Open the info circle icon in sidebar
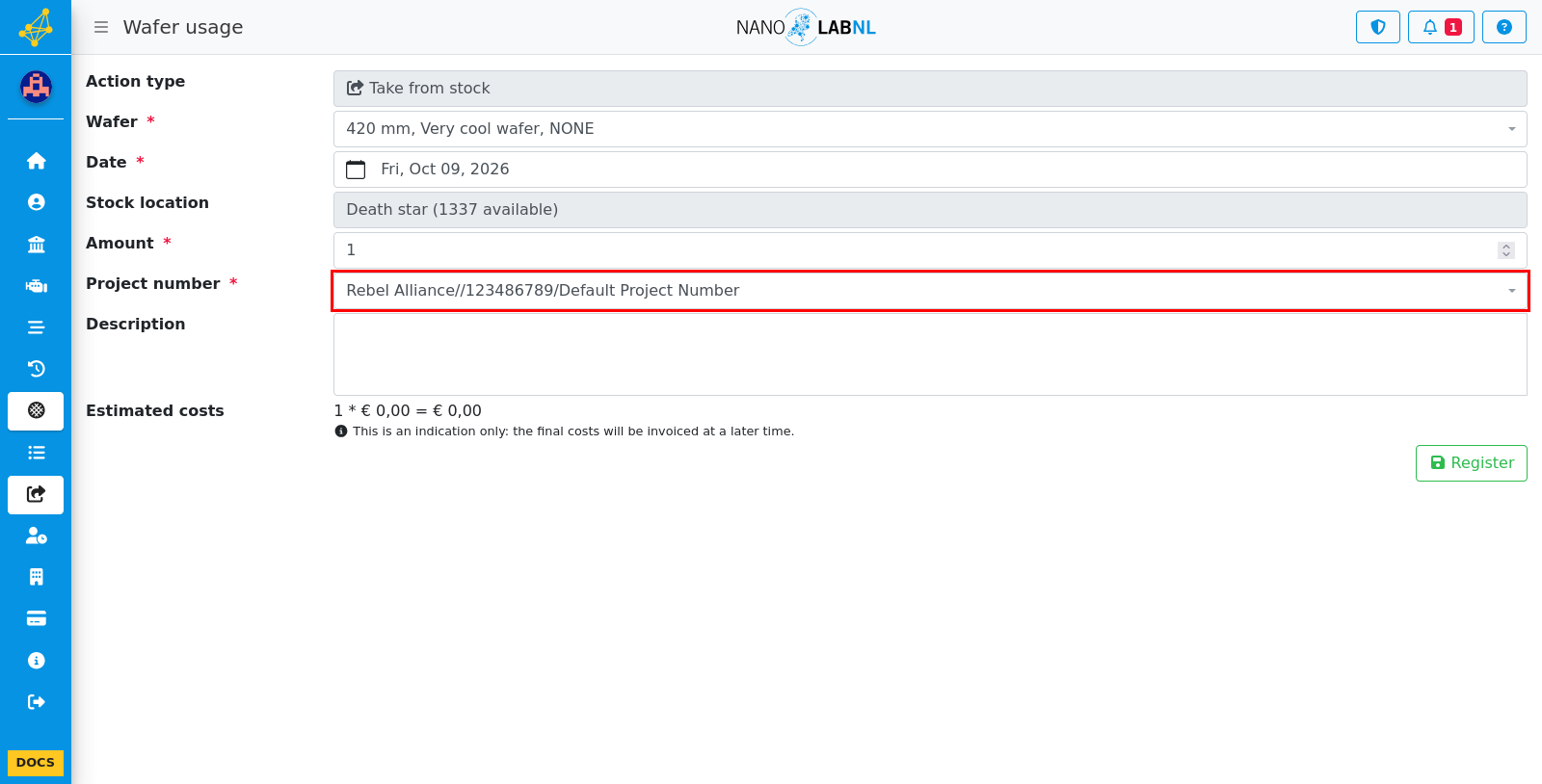Image resolution: width=1542 pixels, height=784 pixels. [x=36, y=661]
